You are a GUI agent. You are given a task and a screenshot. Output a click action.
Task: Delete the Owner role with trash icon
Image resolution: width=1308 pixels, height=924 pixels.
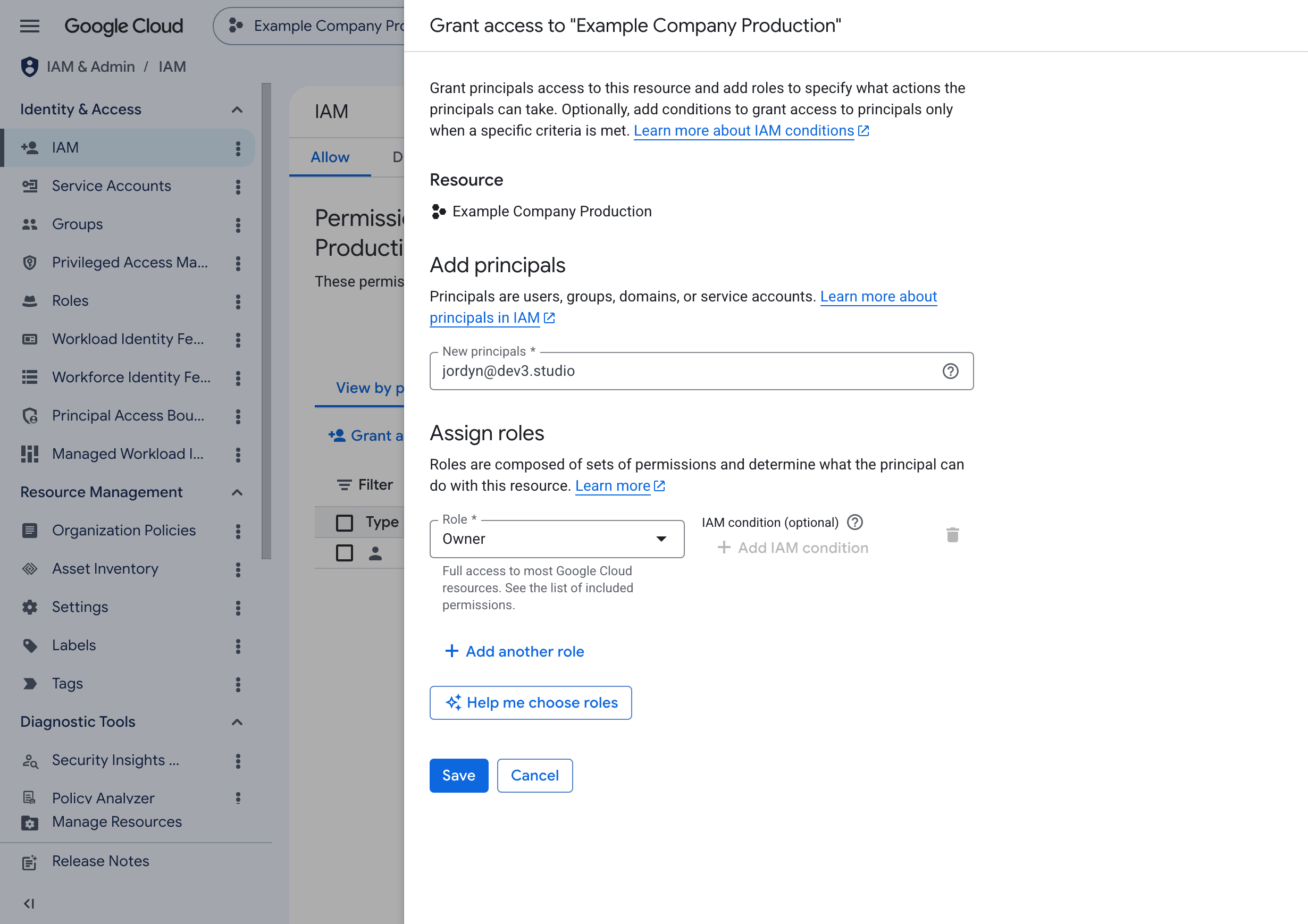952,535
